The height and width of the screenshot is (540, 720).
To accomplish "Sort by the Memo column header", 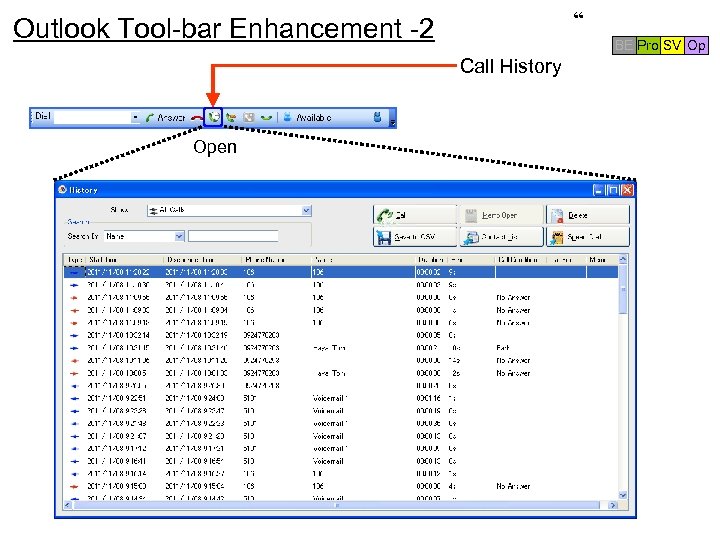I will (603, 259).
